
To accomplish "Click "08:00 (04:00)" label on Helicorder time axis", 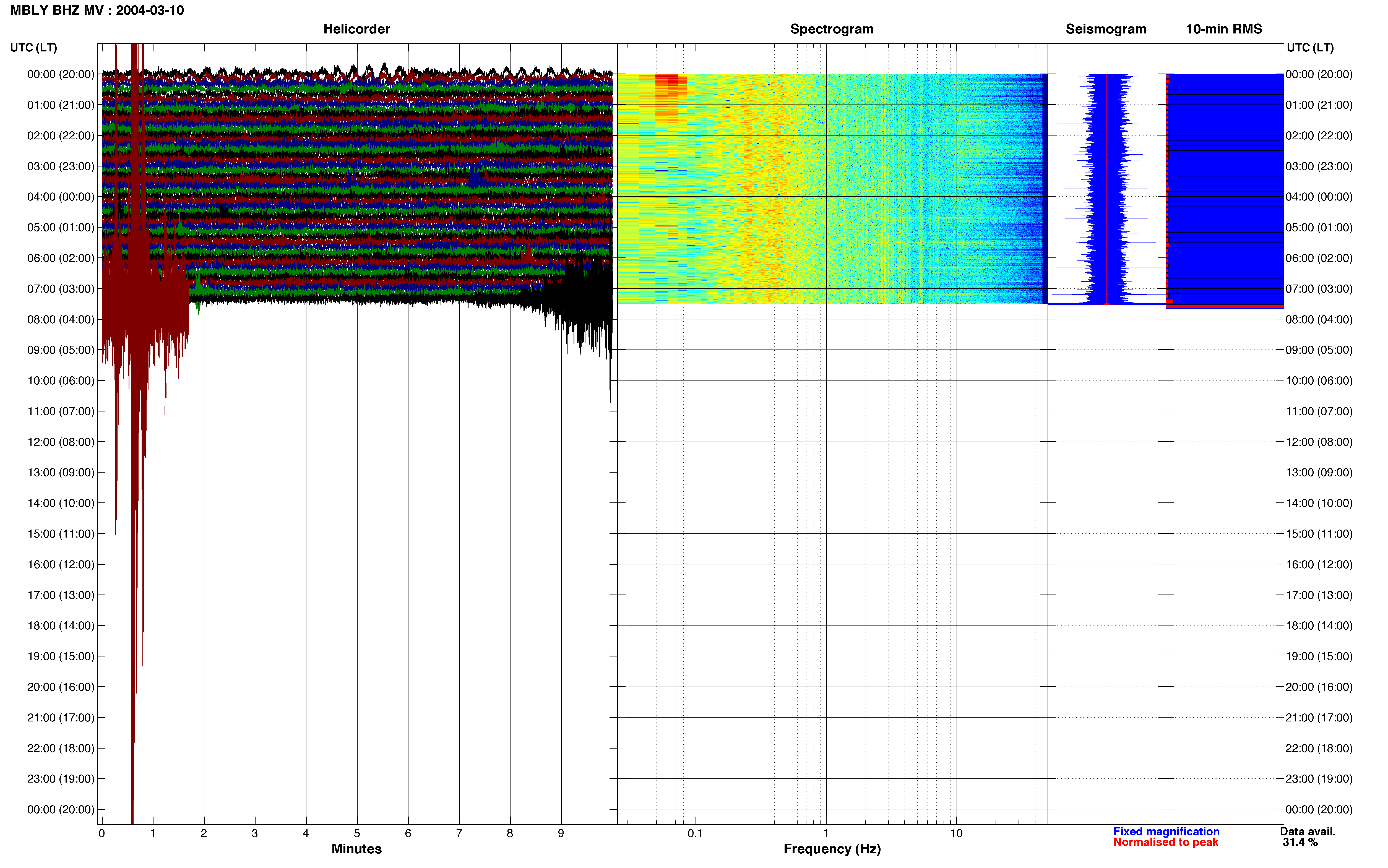I will 60,319.
